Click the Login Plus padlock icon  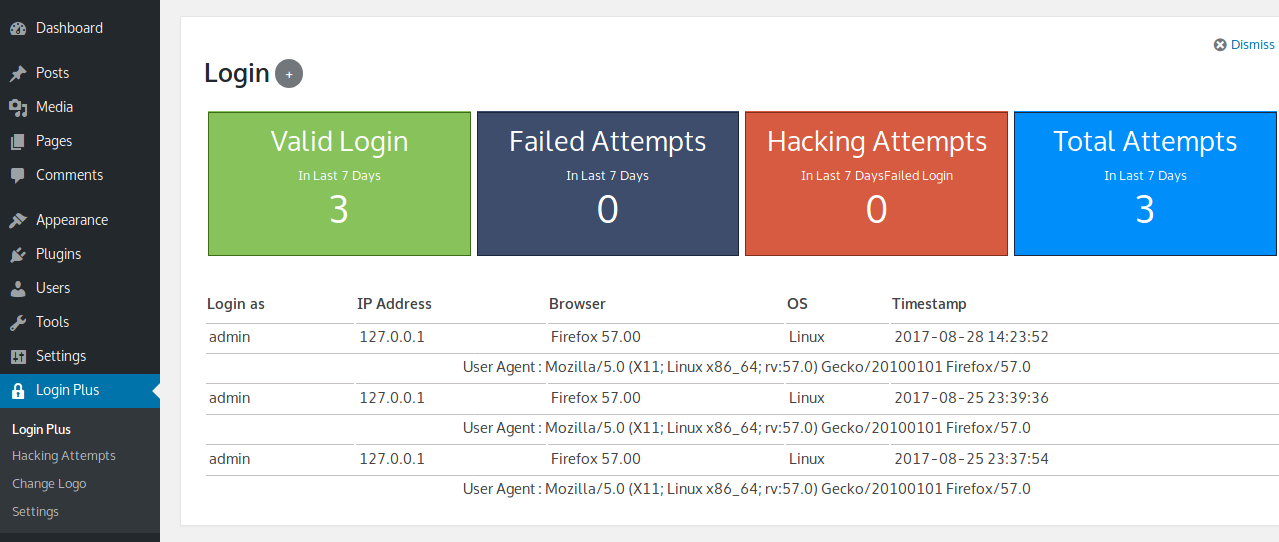[18, 390]
